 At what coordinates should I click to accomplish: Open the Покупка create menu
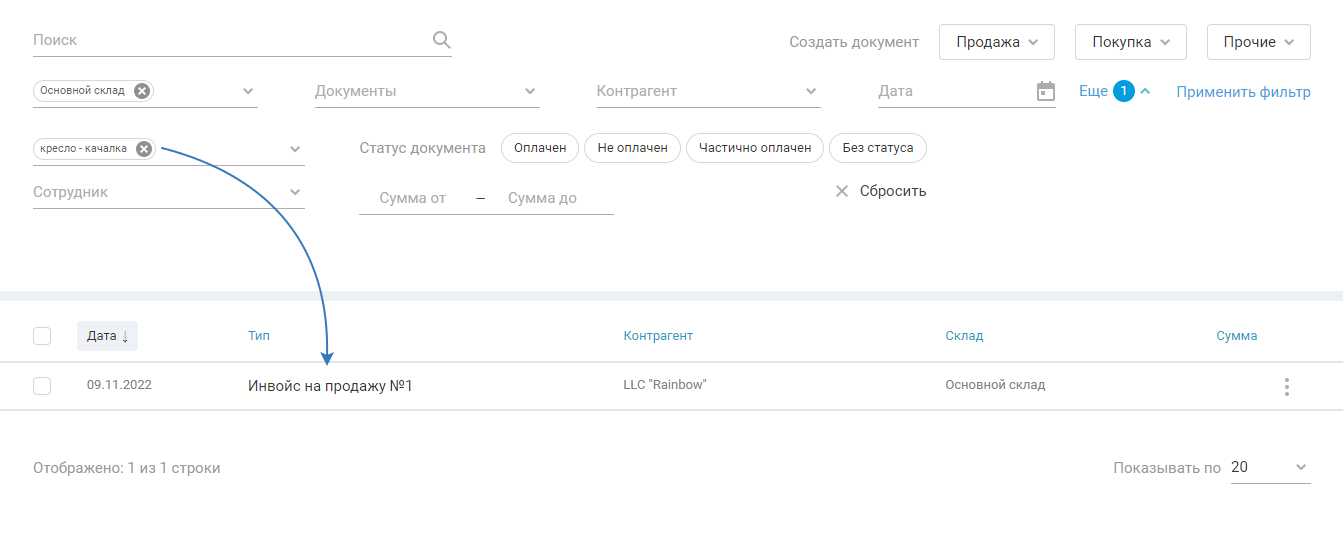(x=1130, y=42)
